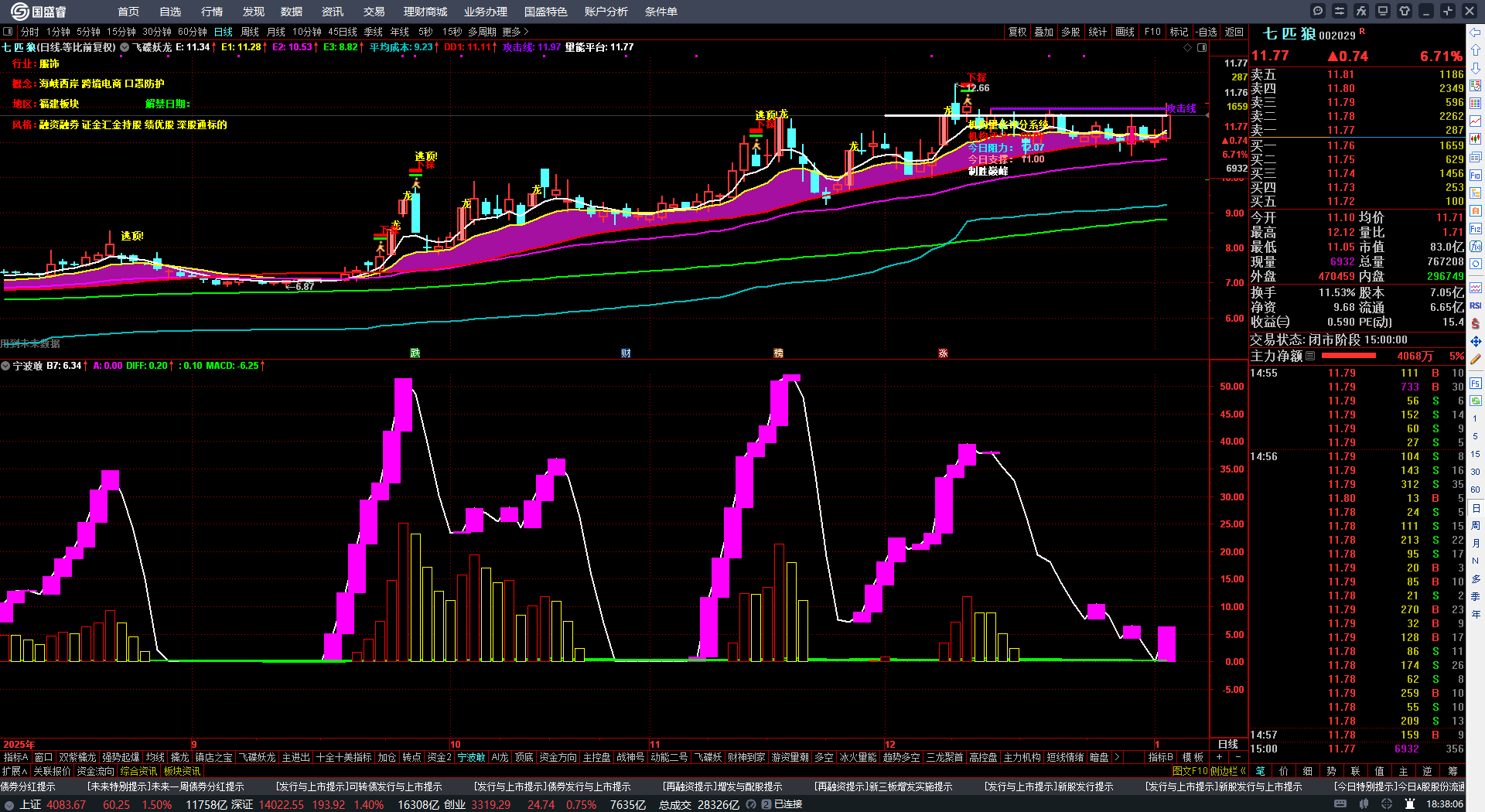This screenshot has height=812, width=1485.
Task: Click the green 跌 marker on the chart
Action: pyautogui.click(x=415, y=353)
